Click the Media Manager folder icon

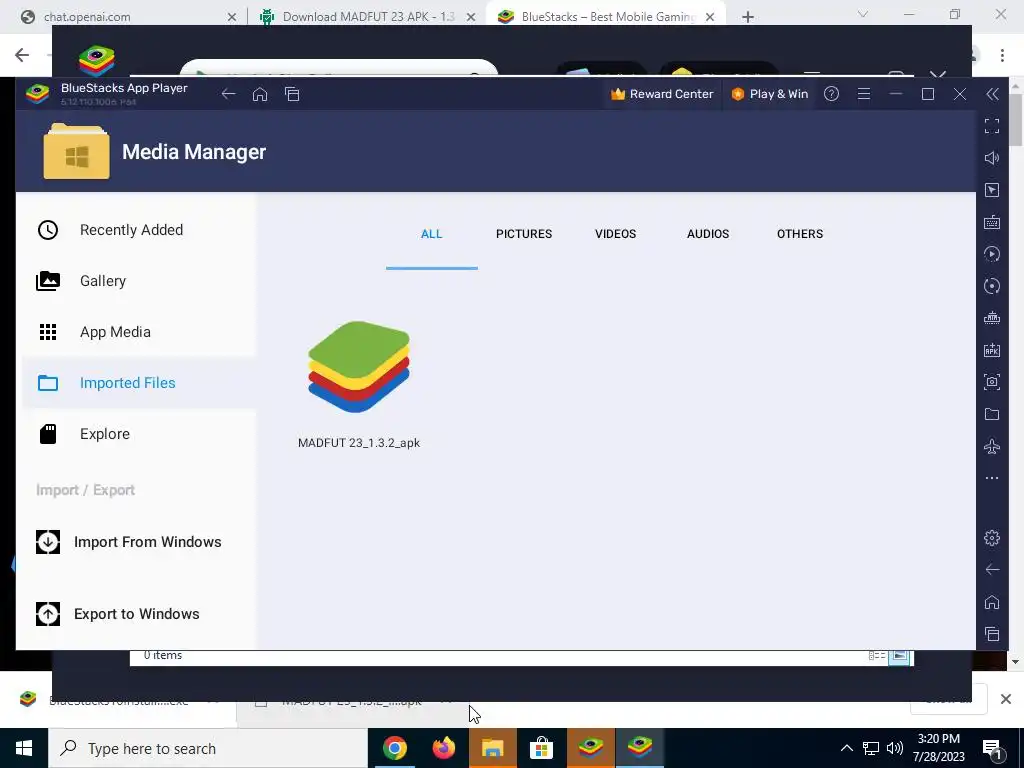[x=76, y=151]
